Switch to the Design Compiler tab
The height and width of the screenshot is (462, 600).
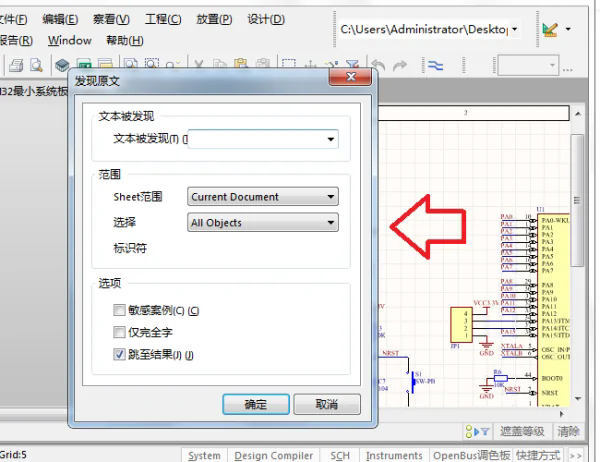click(274, 455)
